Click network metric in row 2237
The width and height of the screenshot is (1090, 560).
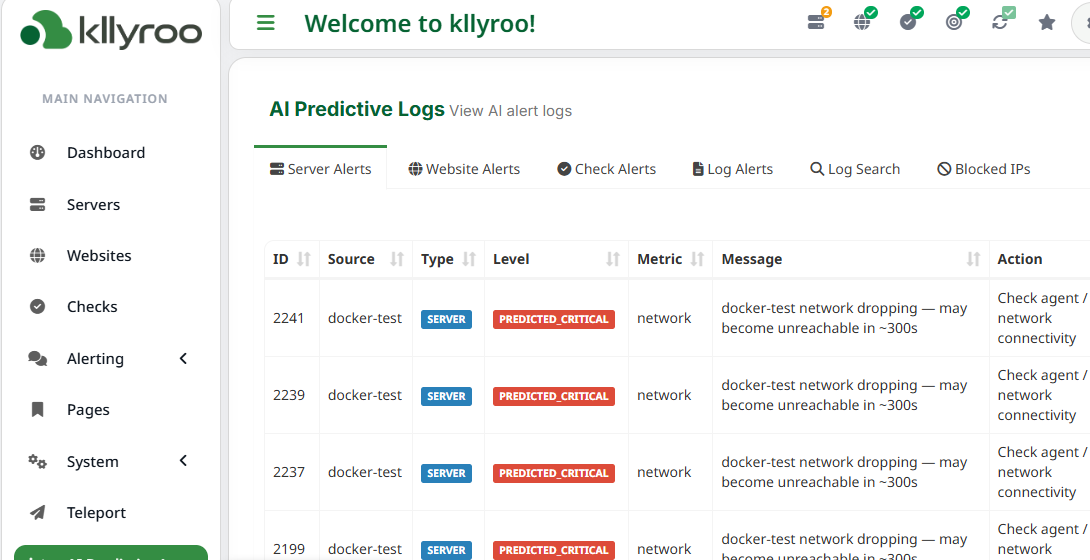664,472
